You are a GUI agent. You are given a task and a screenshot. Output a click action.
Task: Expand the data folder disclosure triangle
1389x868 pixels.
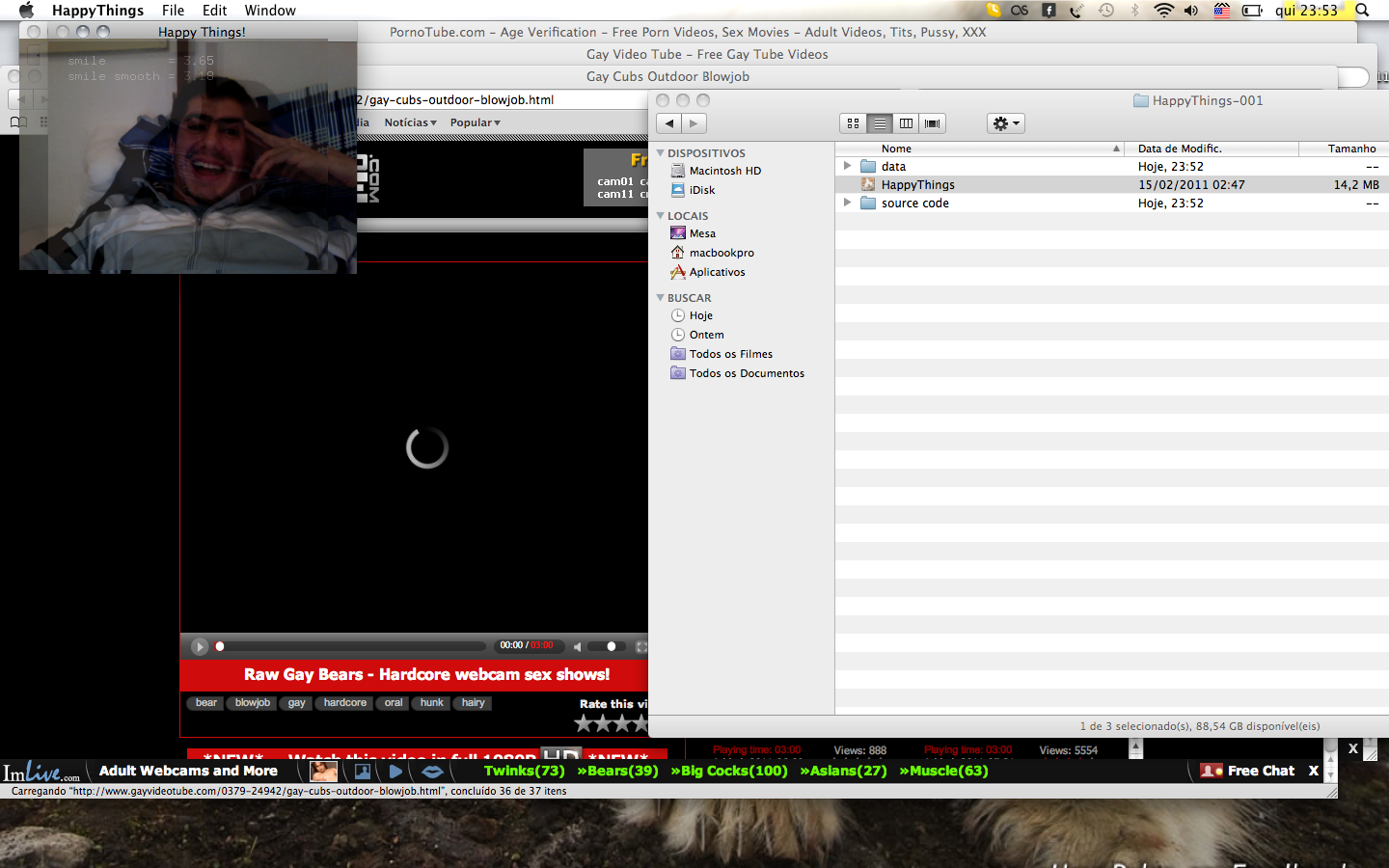pyautogui.click(x=847, y=166)
